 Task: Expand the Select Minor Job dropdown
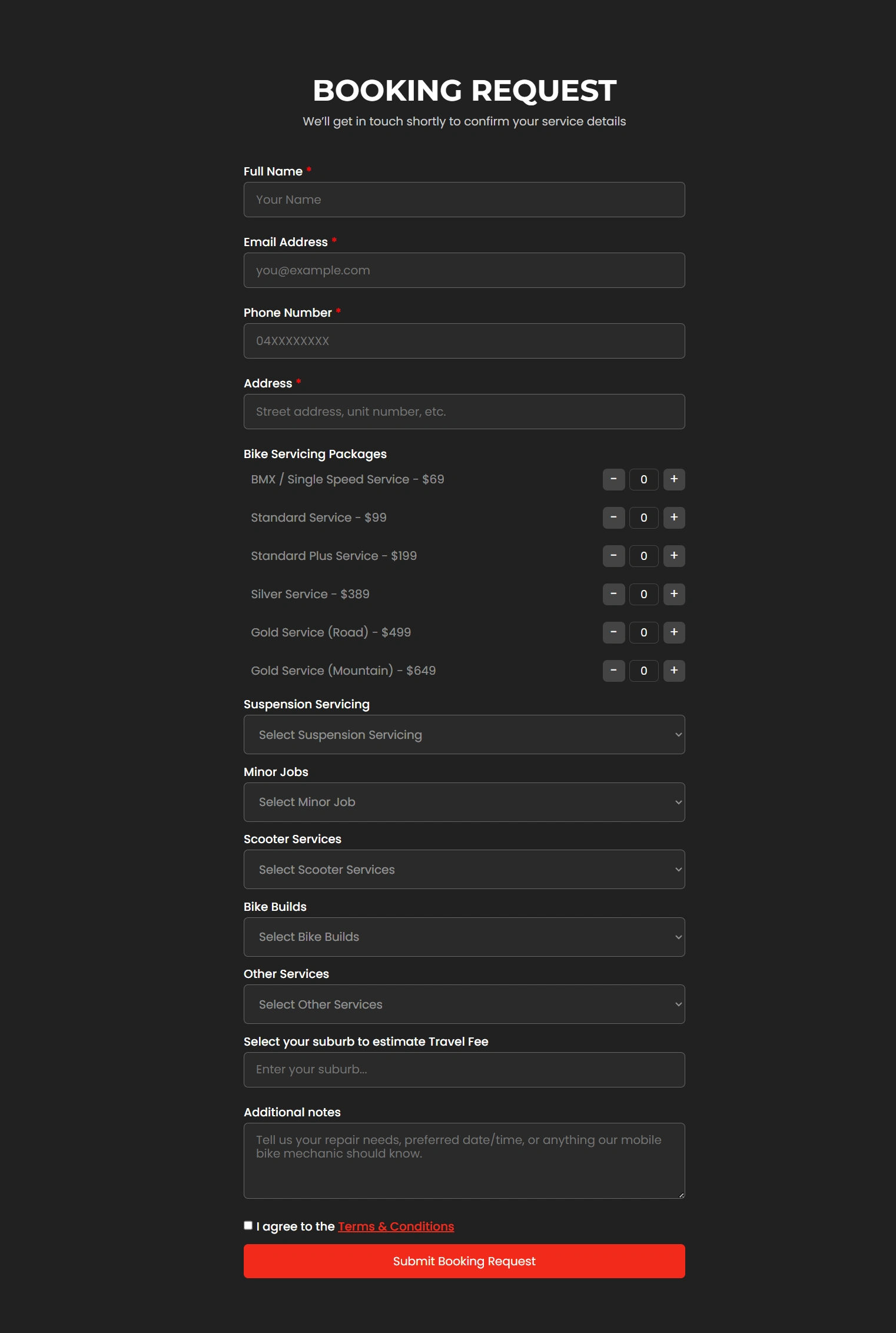(x=464, y=802)
